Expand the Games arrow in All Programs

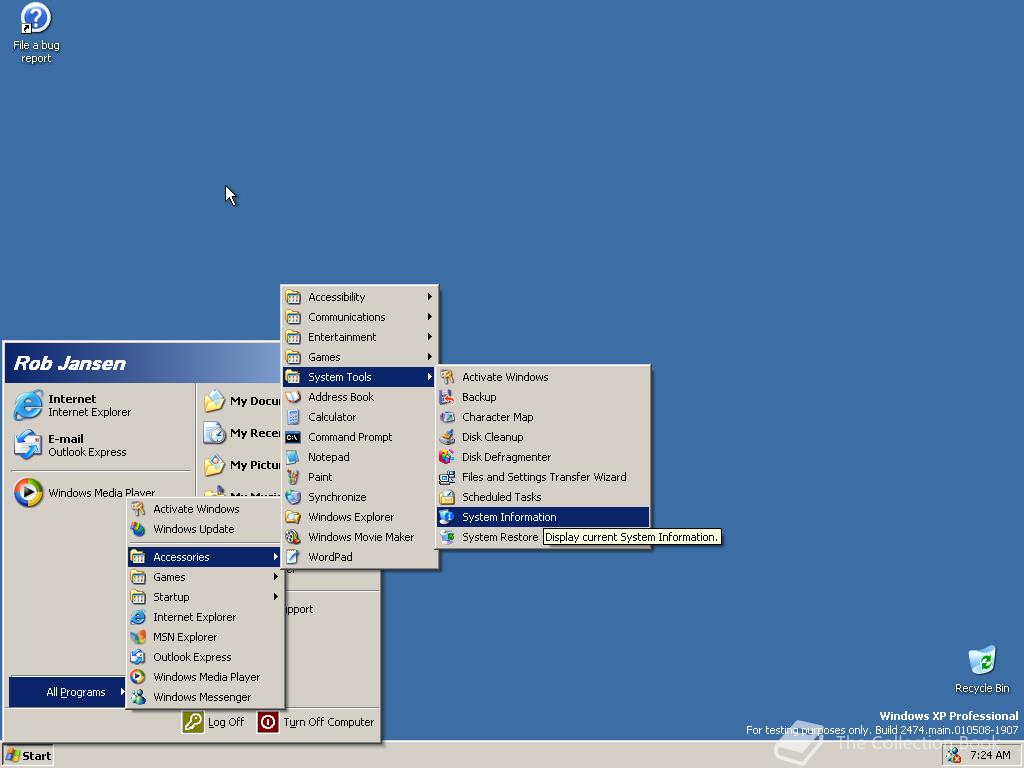tap(276, 577)
